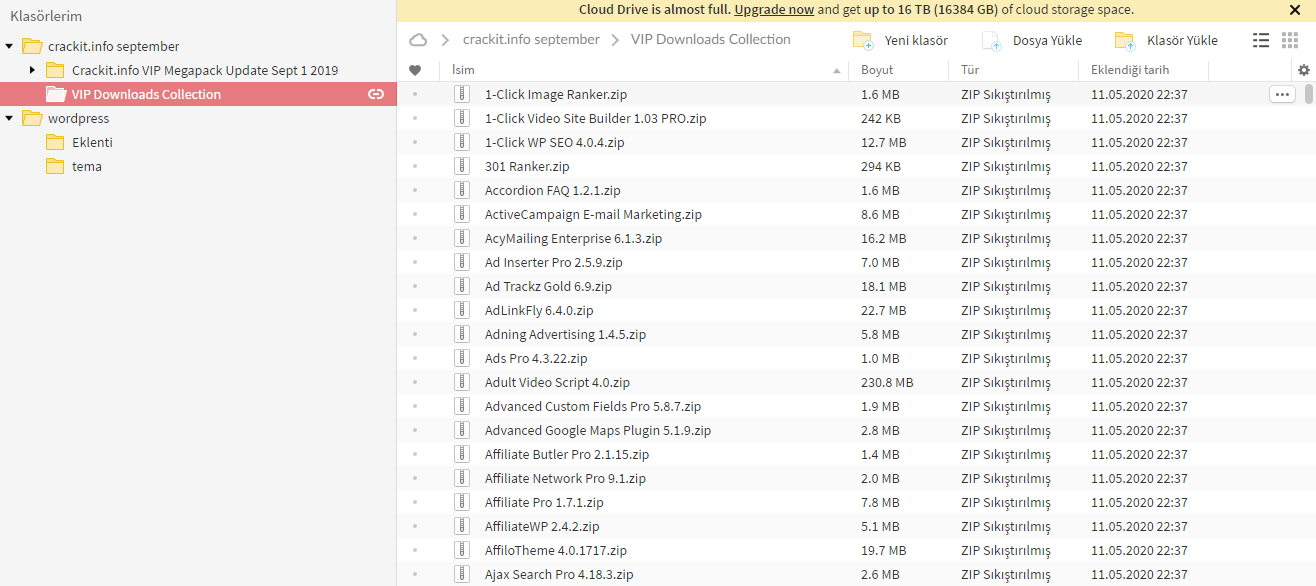Select file name 301 Ranker.zip
Screen dimensions: 1316x586
pyautogui.click(x=527, y=166)
